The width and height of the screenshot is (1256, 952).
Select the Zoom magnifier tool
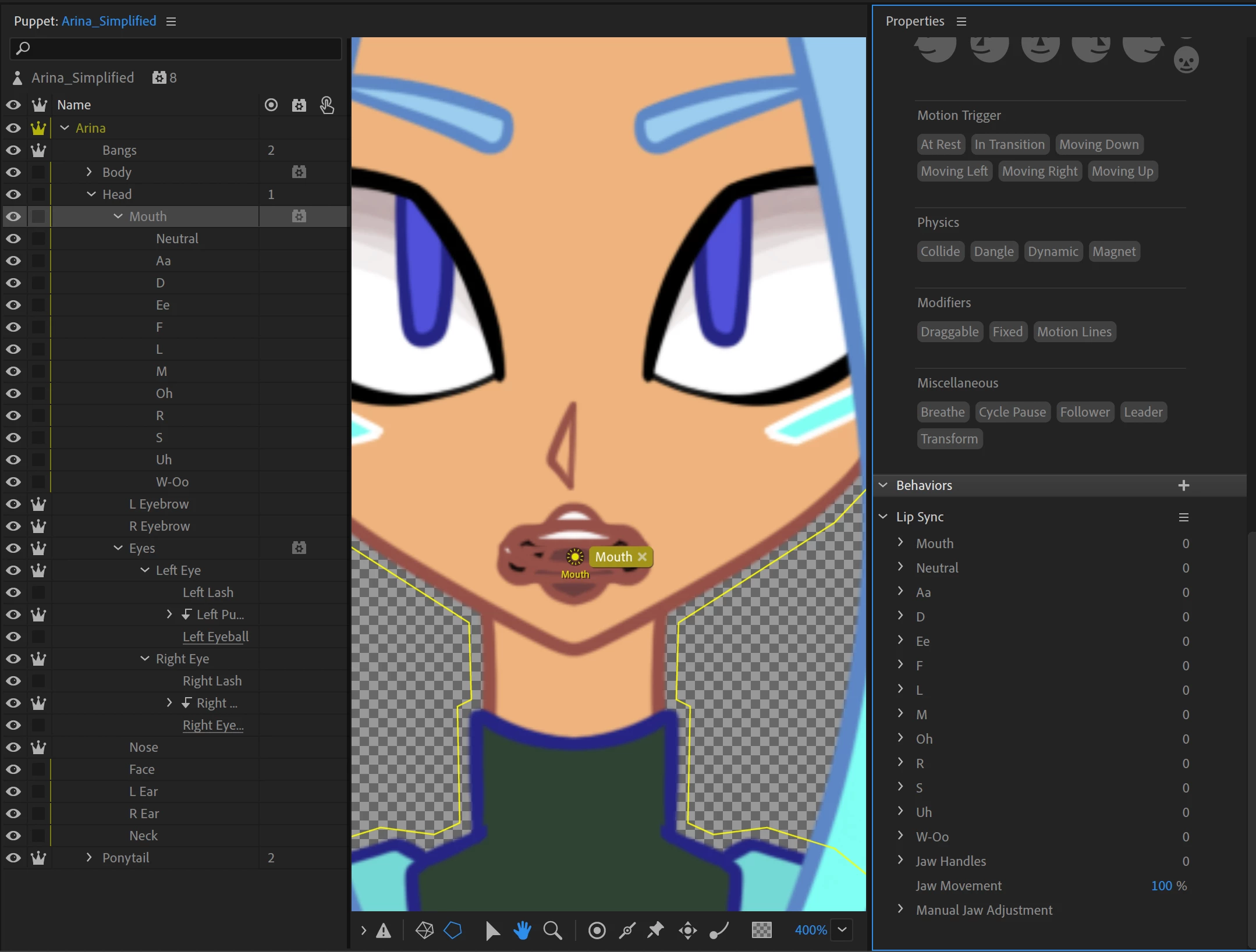pyautogui.click(x=552, y=930)
